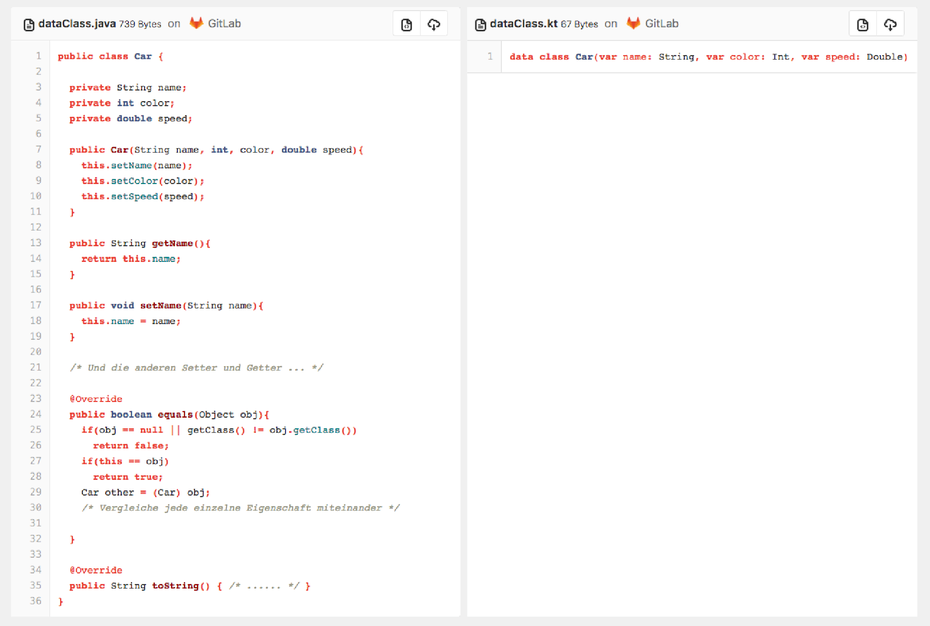
Task: Click the Car constructor signature line in Java
Action: 216,150
